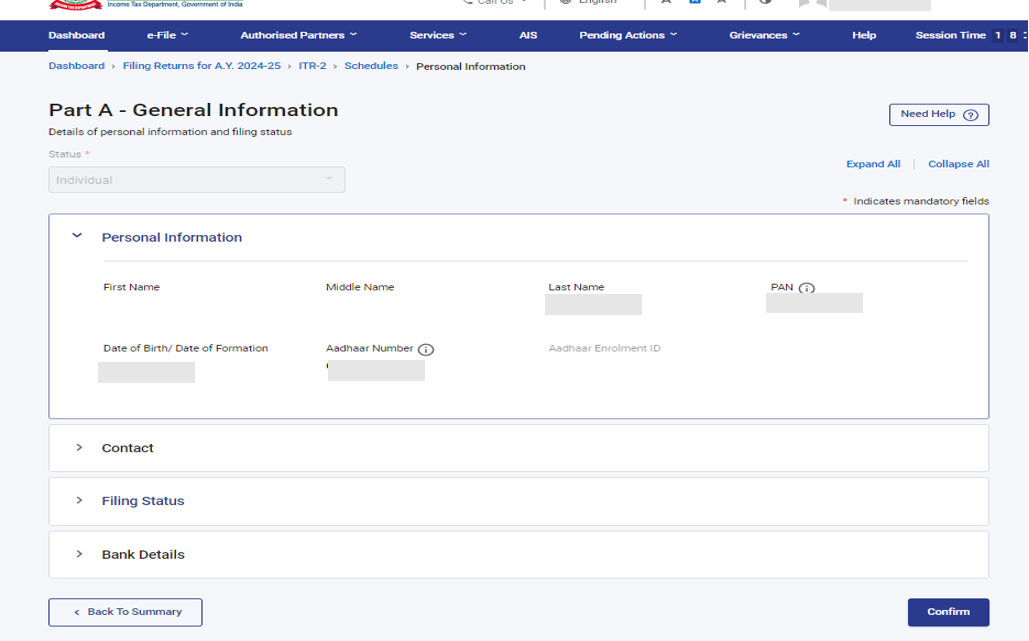Open the Pending Actions menu
1029x641 pixels.
(x=627, y=35)
